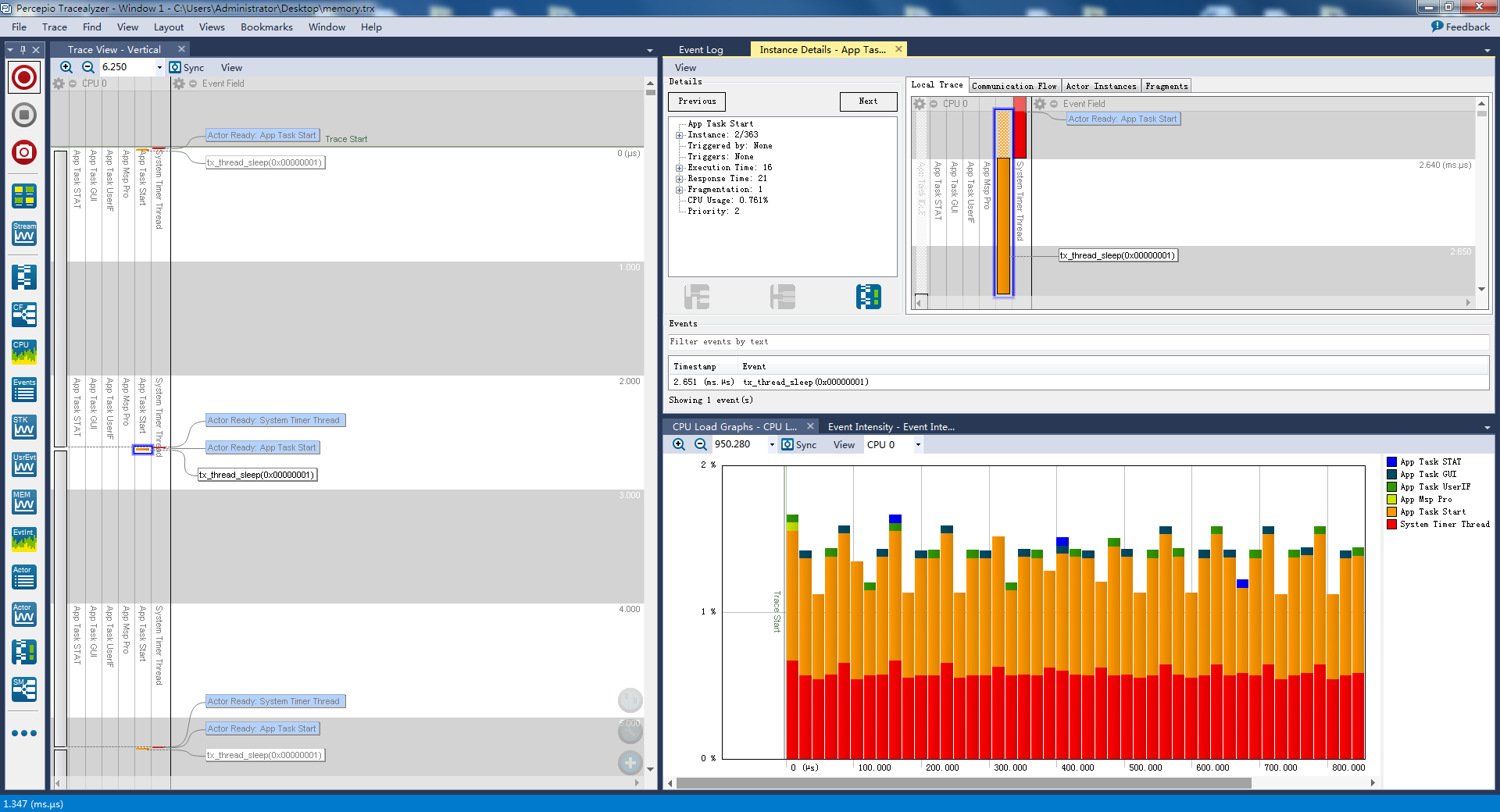
Task: Click the CPU Load Graph horizontal scrollbar
Action: tap(963, 783)
